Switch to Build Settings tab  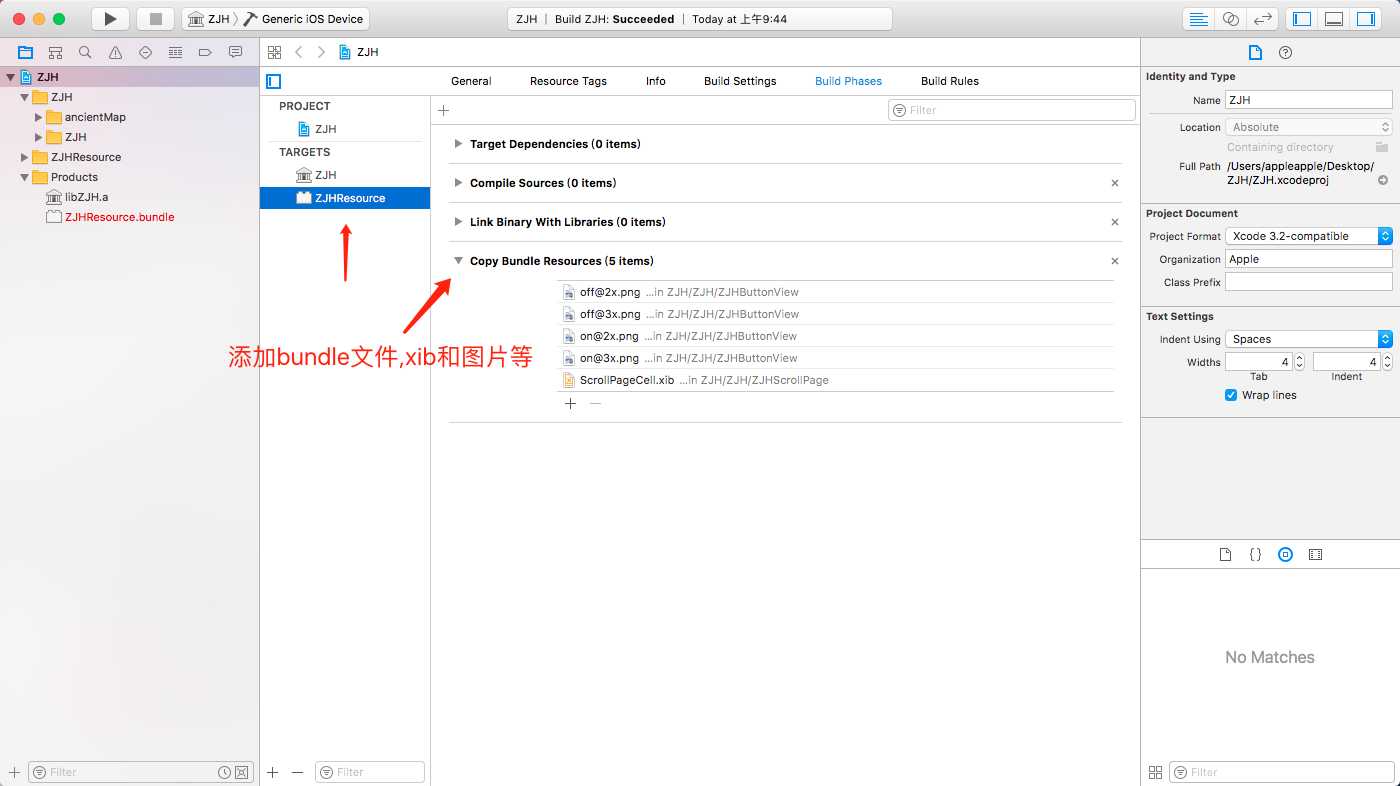[x=740, y=81]
